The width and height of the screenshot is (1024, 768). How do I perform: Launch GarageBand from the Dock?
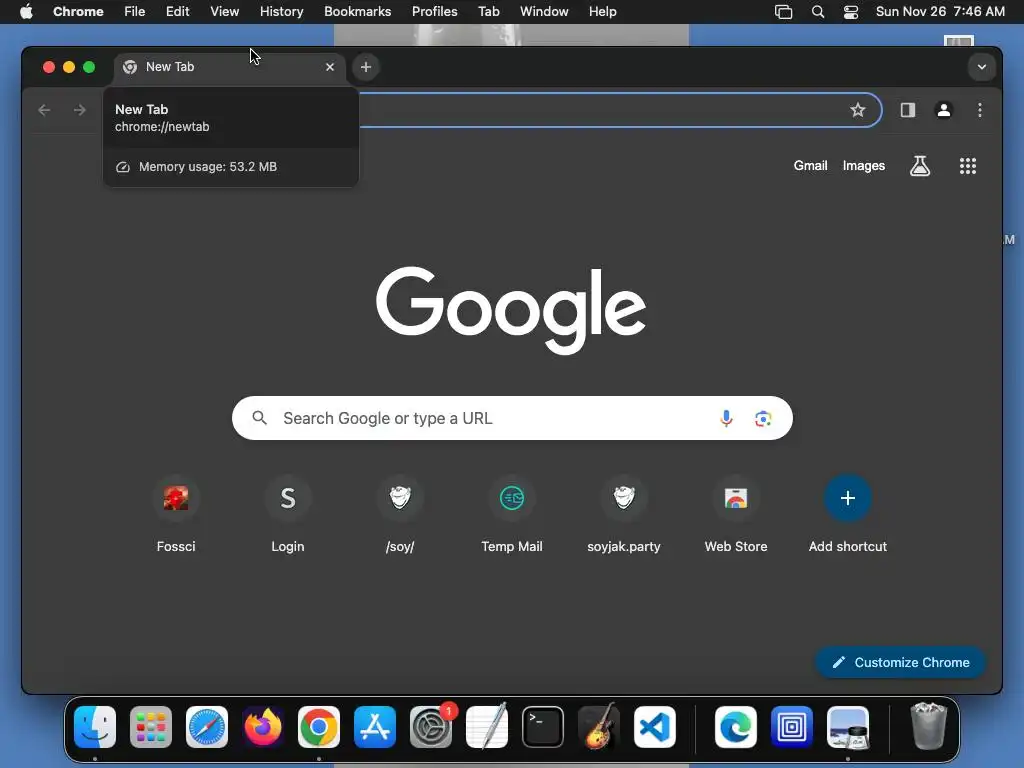pos(599,727)
